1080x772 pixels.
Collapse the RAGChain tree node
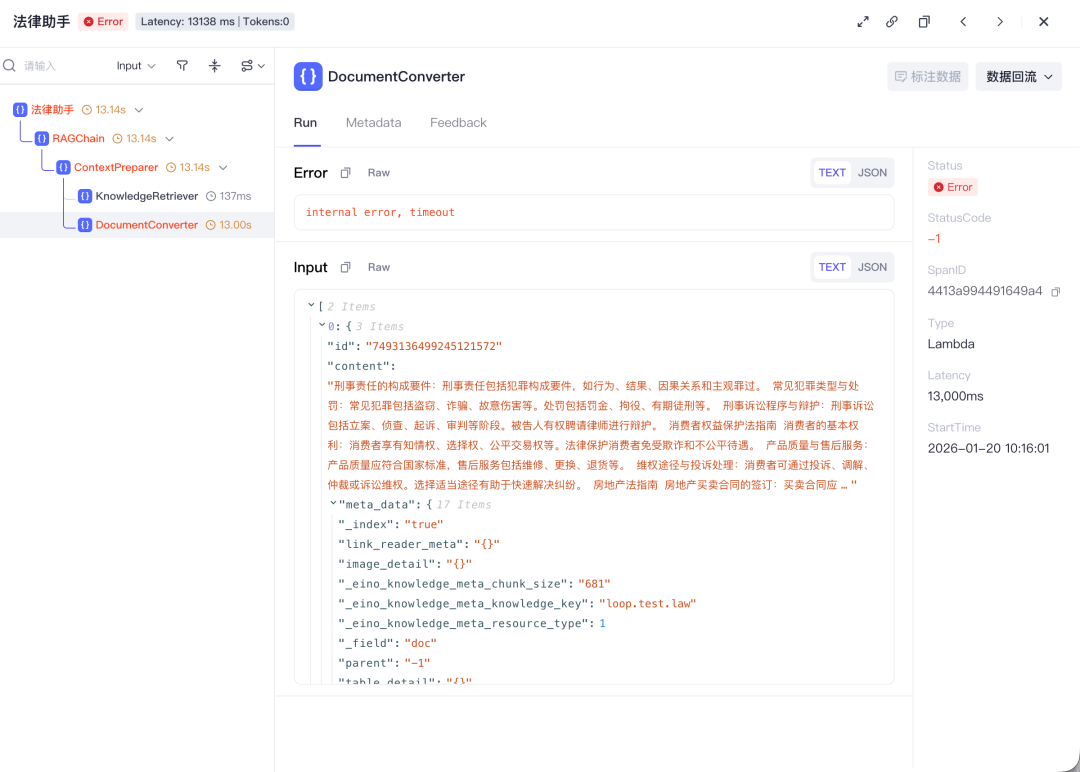coord(170,139)
